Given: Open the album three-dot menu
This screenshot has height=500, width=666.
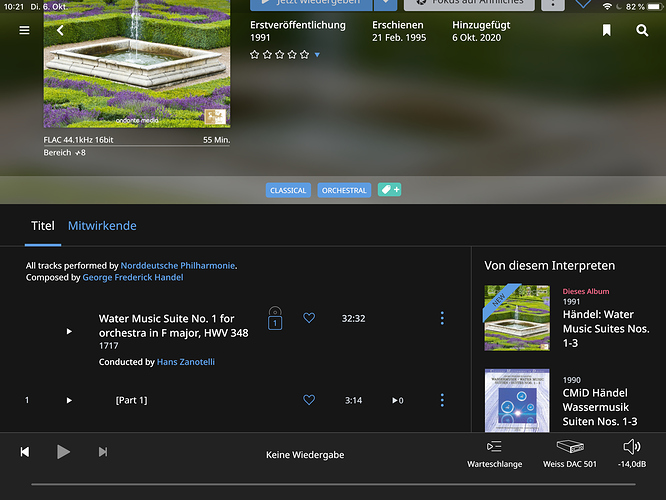Looking at the screenshot, I should (x=553, y=4).
